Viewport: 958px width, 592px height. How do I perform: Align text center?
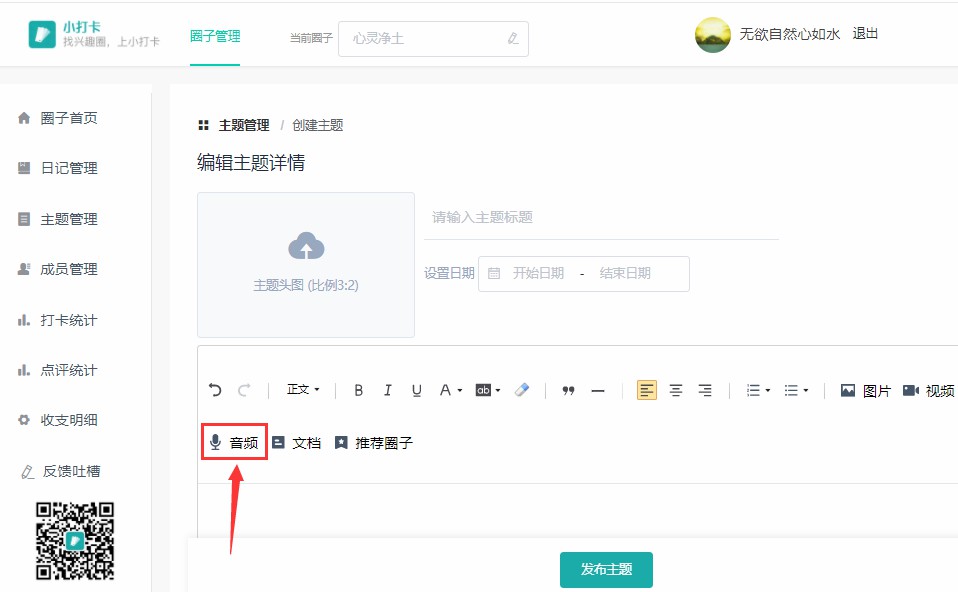pos(676,390)
